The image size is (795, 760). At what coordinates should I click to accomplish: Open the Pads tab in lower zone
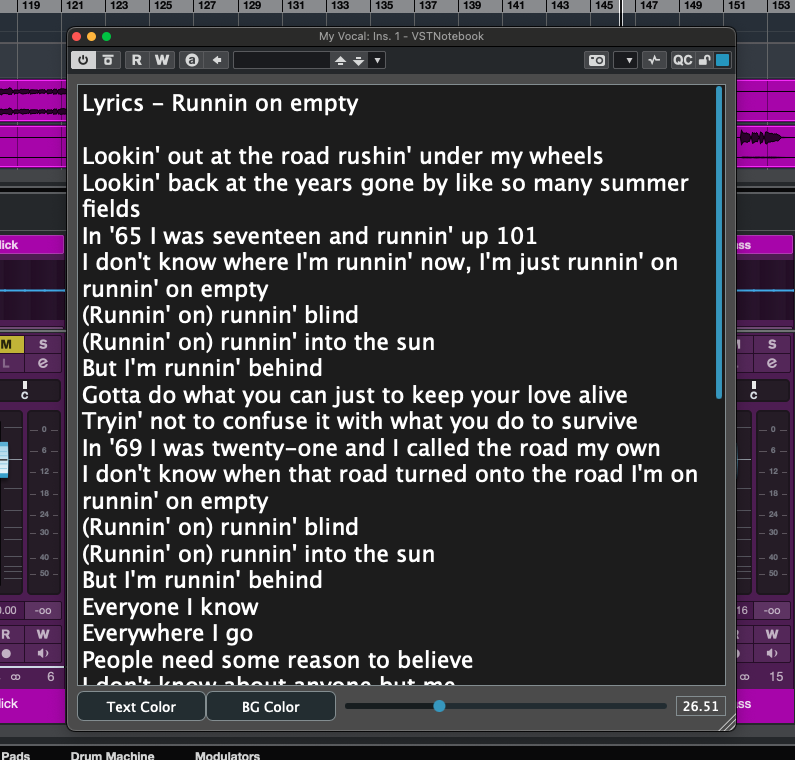[x=15, y=754]
